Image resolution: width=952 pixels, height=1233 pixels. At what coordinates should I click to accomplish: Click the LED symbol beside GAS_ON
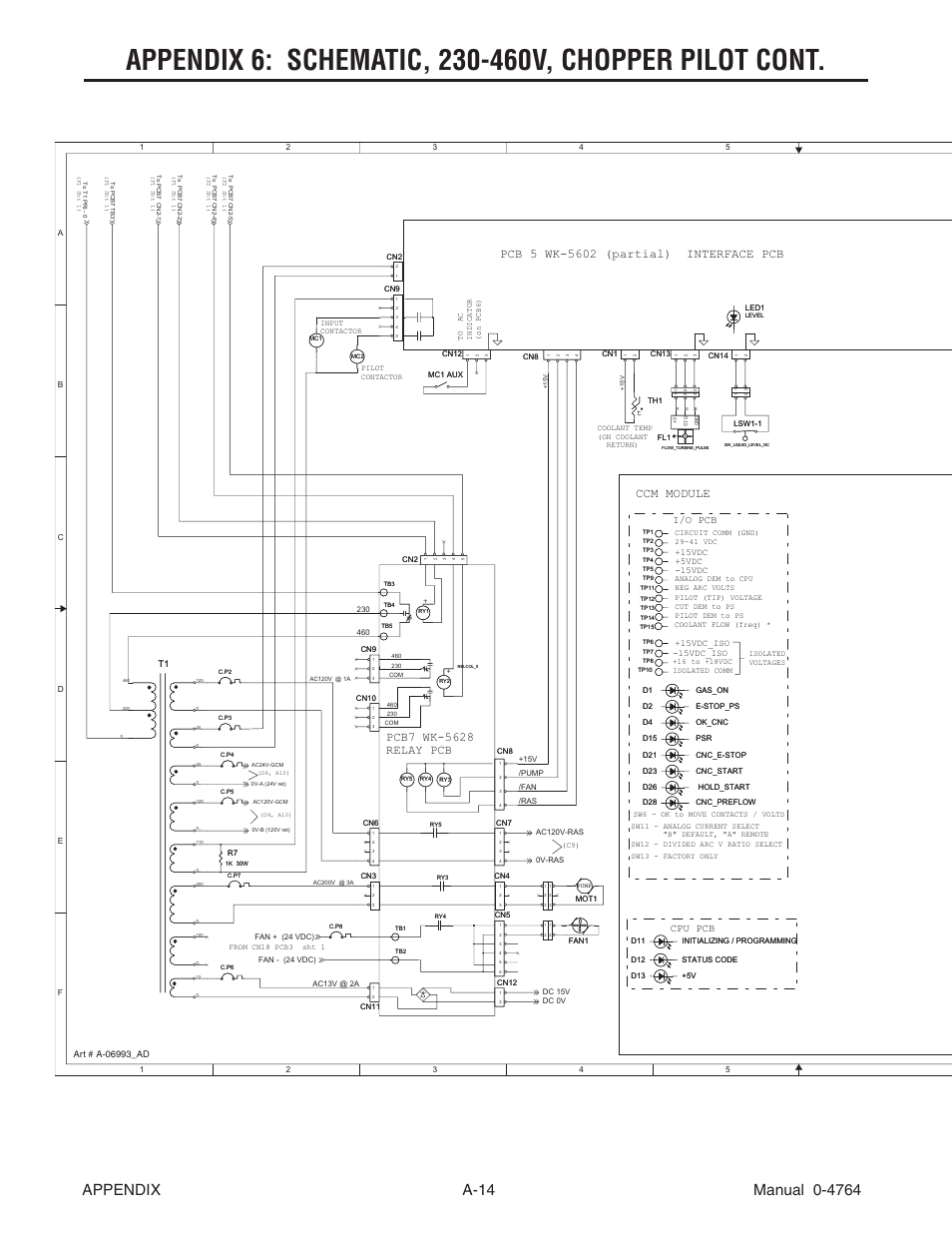pos(673,690)
